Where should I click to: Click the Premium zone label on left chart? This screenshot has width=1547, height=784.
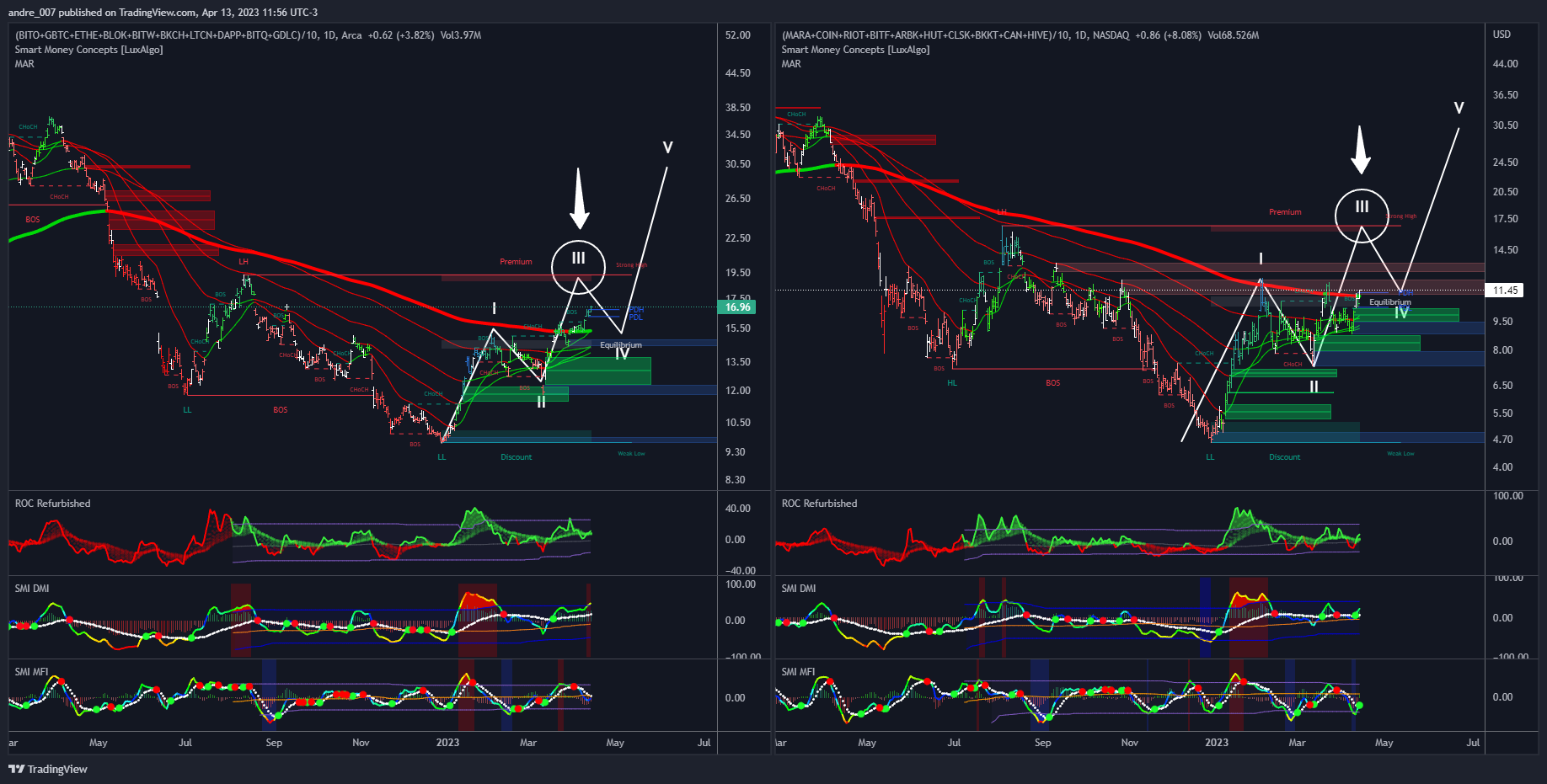[x=516, y=262]
